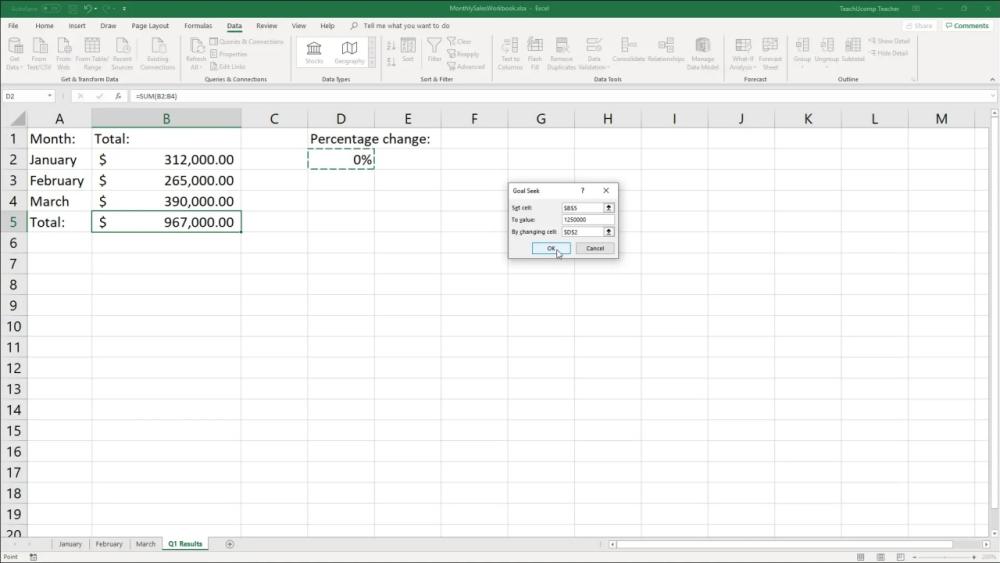Open Goal Seek help question mark
The image size is (1000, 563).
pyautogui.click(x=582, y=191)
